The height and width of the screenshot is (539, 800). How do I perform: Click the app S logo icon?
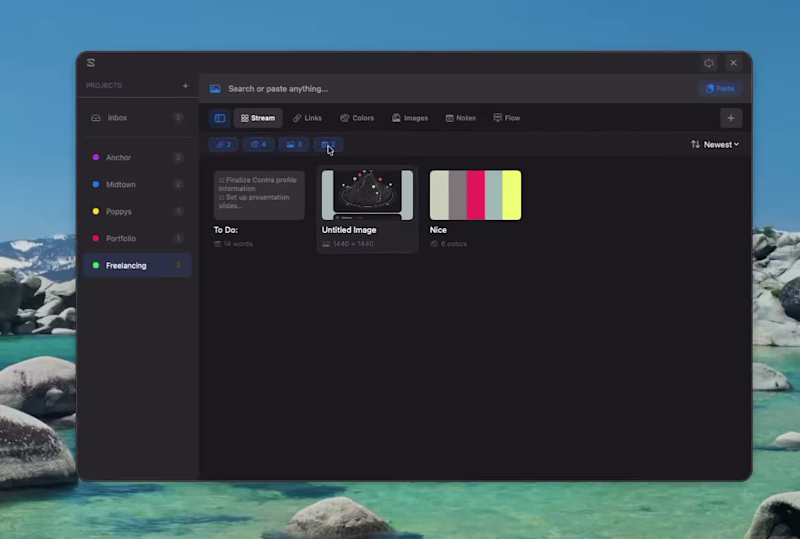pyautogui.click(x=91, y=63)
